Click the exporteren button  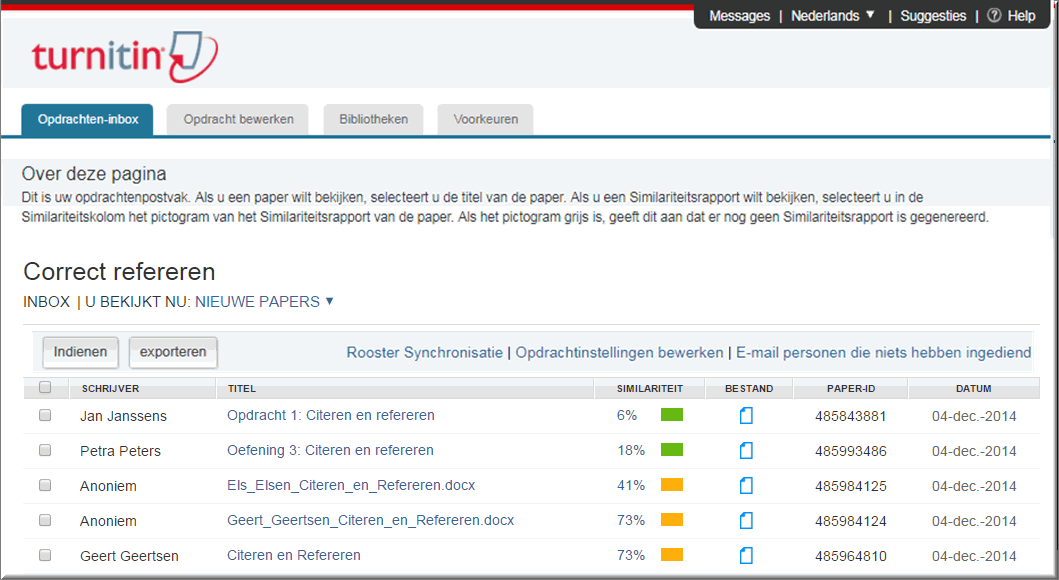[x=173, y=352]
